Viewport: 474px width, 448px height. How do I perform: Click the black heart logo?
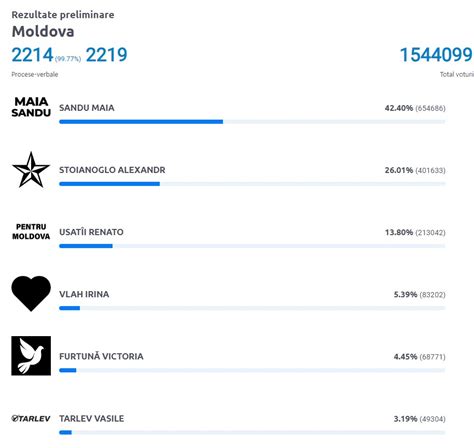(31, 294)
